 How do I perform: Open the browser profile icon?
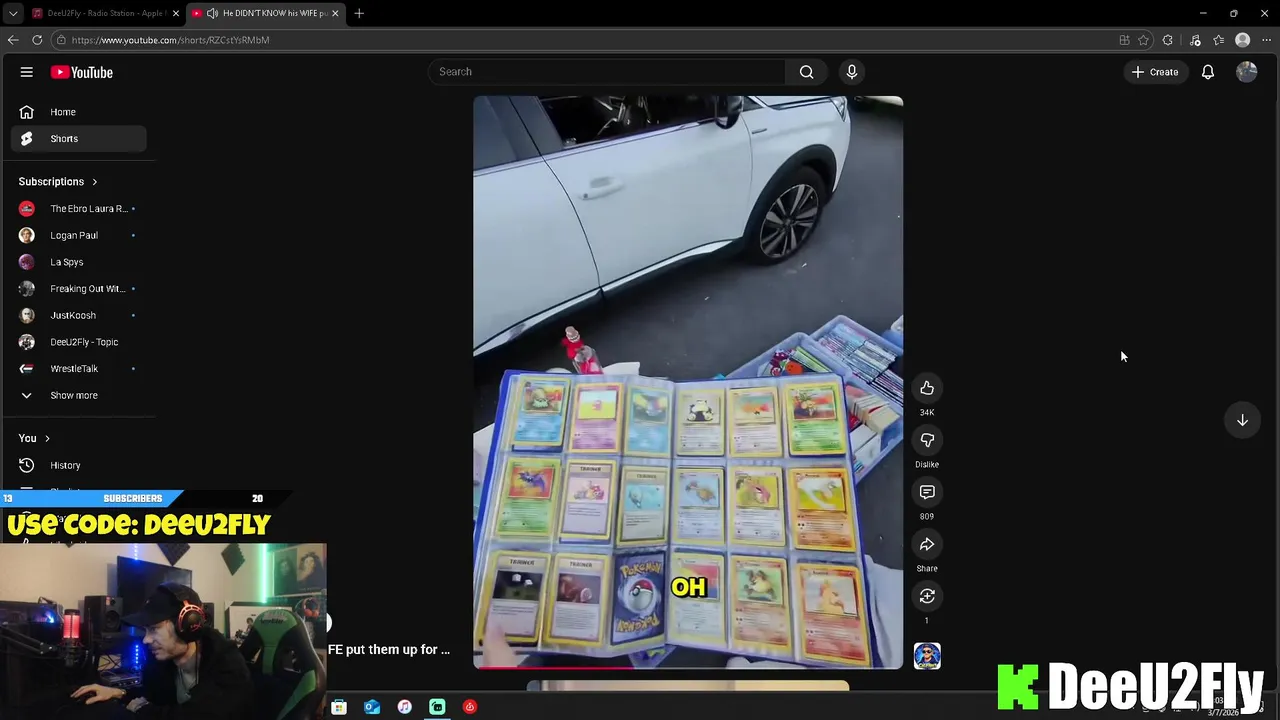point(1243,40)
